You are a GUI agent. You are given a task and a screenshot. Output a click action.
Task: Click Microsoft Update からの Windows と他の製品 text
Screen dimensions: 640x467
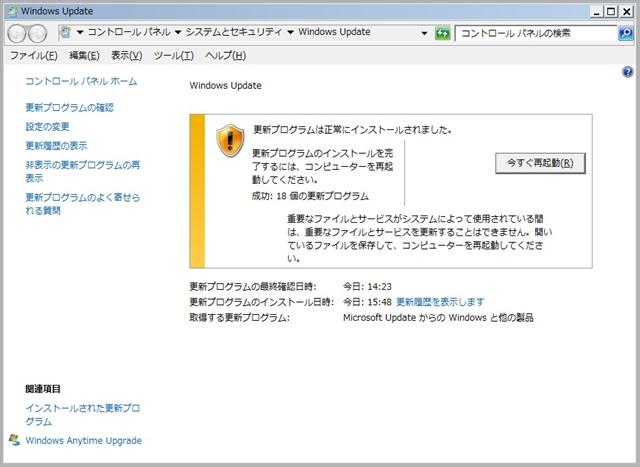438,318
